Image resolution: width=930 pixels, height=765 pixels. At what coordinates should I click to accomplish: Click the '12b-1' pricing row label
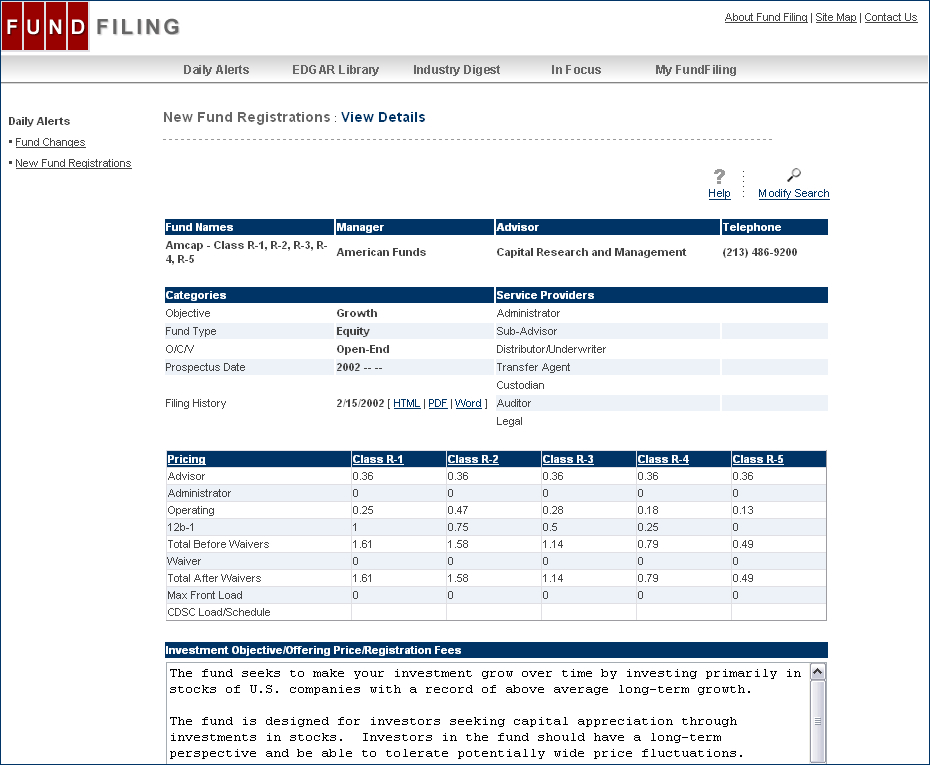(181, 527)
